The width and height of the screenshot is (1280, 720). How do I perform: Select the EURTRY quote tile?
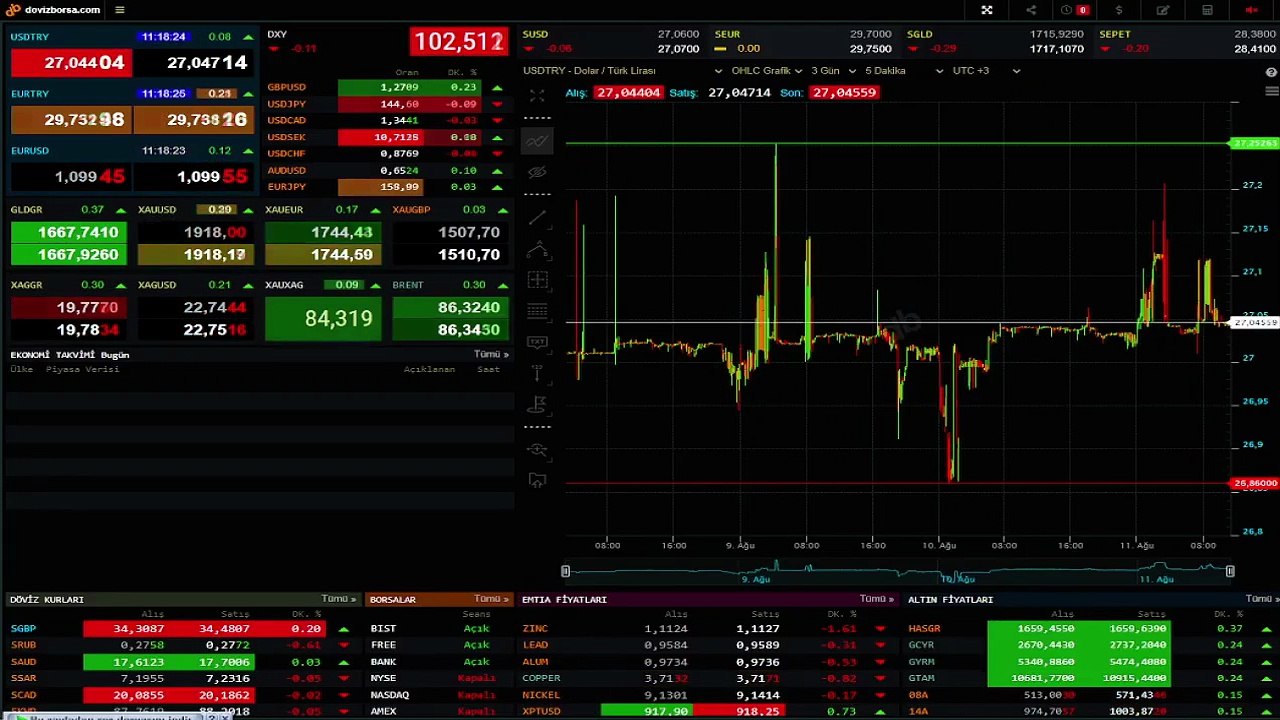tap(132, 111)
